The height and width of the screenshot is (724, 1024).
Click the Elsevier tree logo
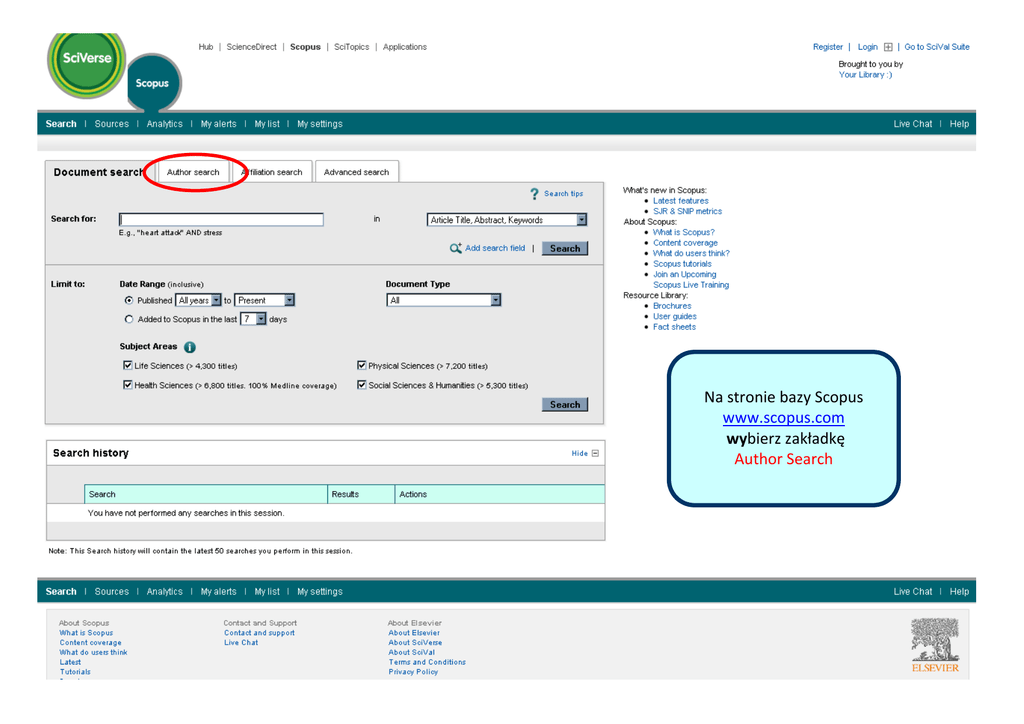tap(934, 639)
